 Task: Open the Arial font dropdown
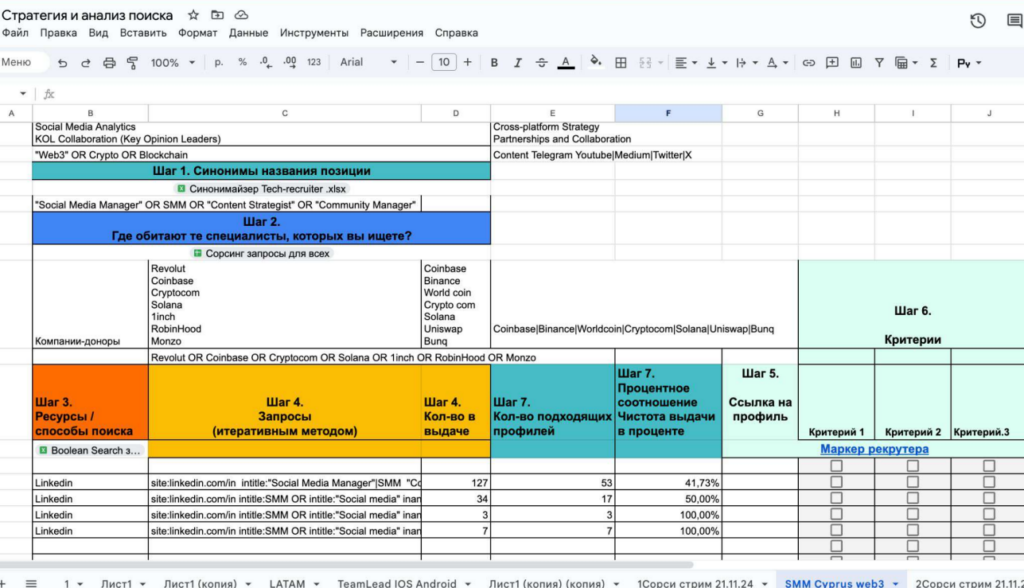pyautogui.click(x=368, y=62)
